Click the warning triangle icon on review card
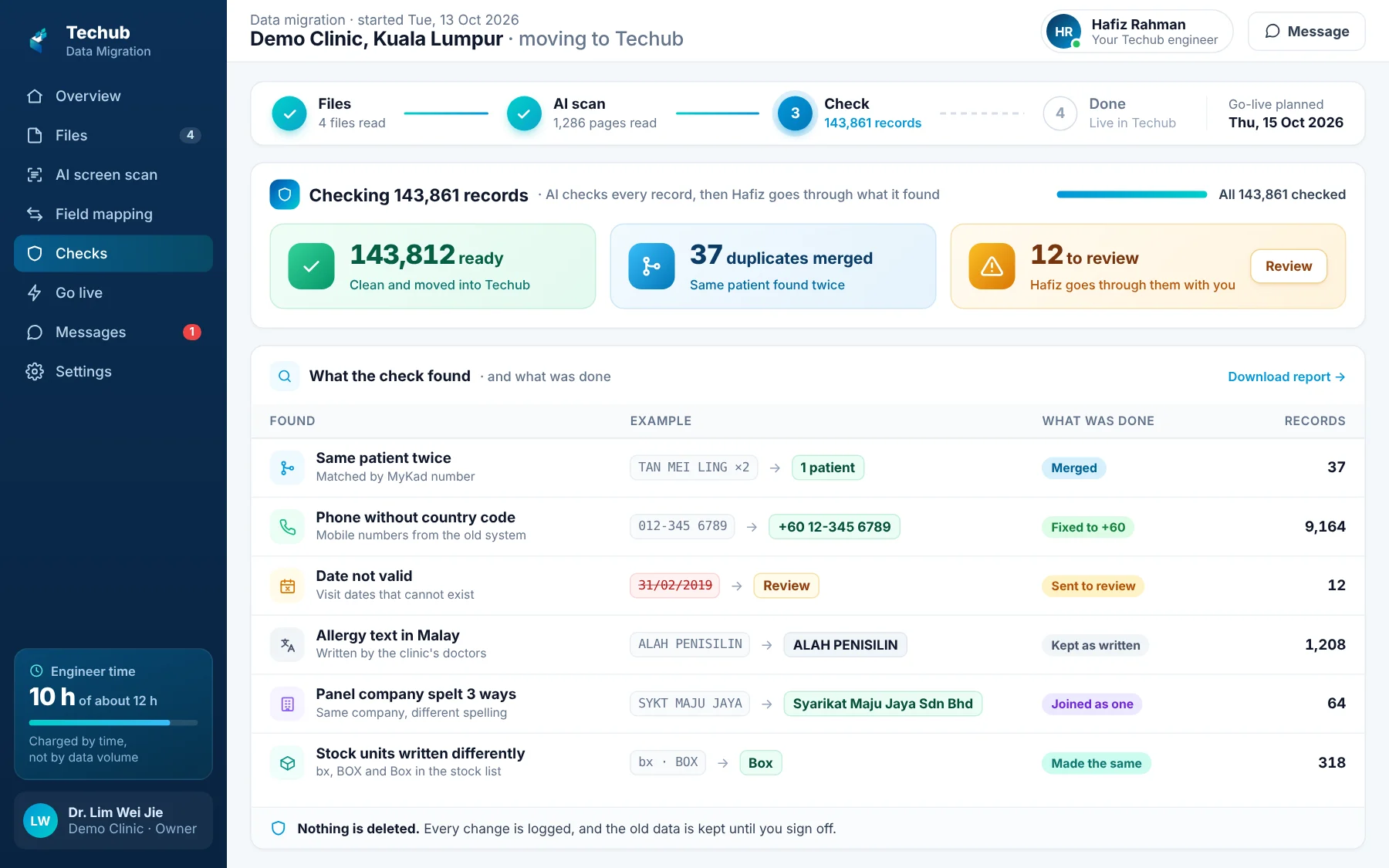 click(992, 266)
